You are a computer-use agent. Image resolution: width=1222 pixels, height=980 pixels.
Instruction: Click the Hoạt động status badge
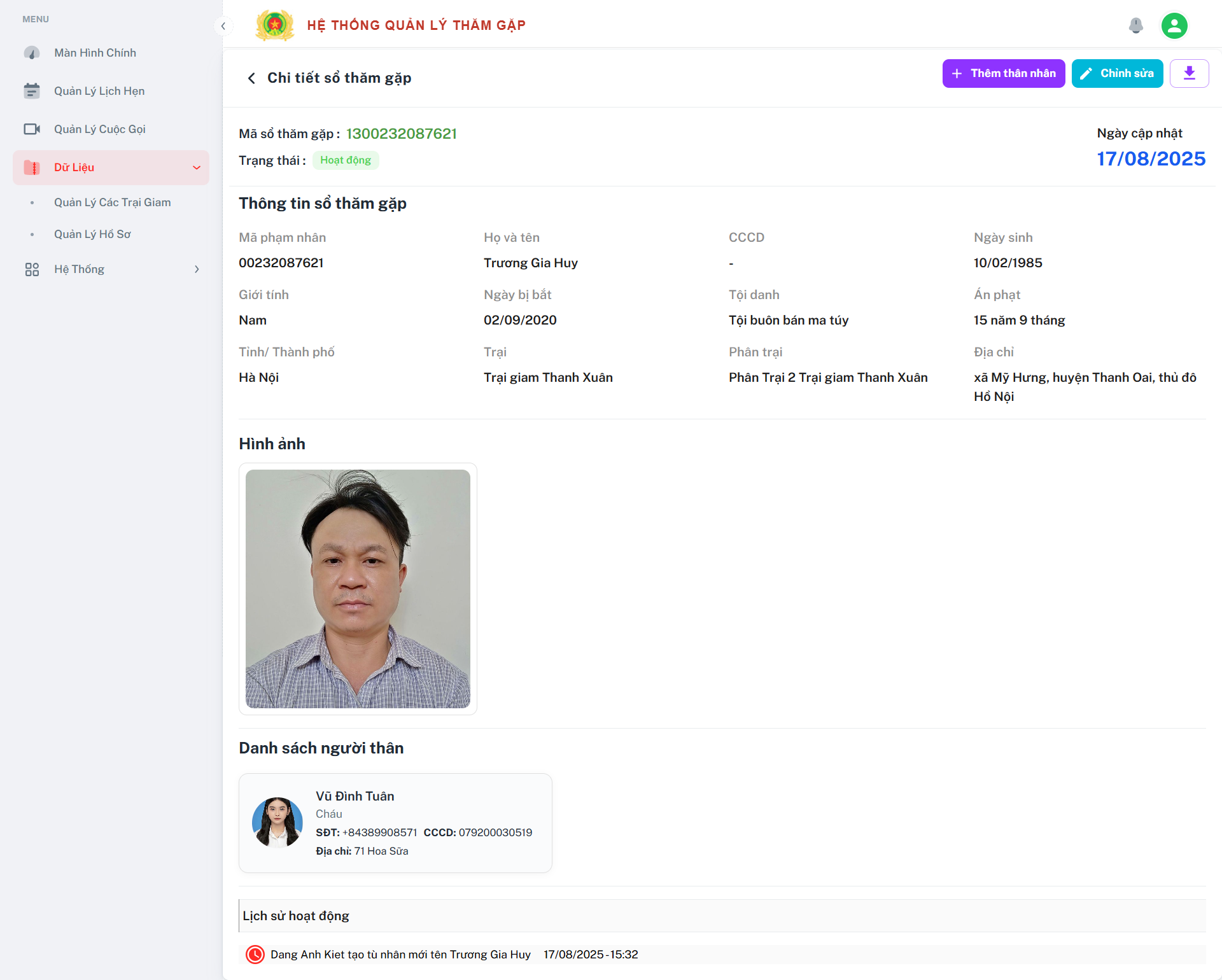(x=346, y=160)
